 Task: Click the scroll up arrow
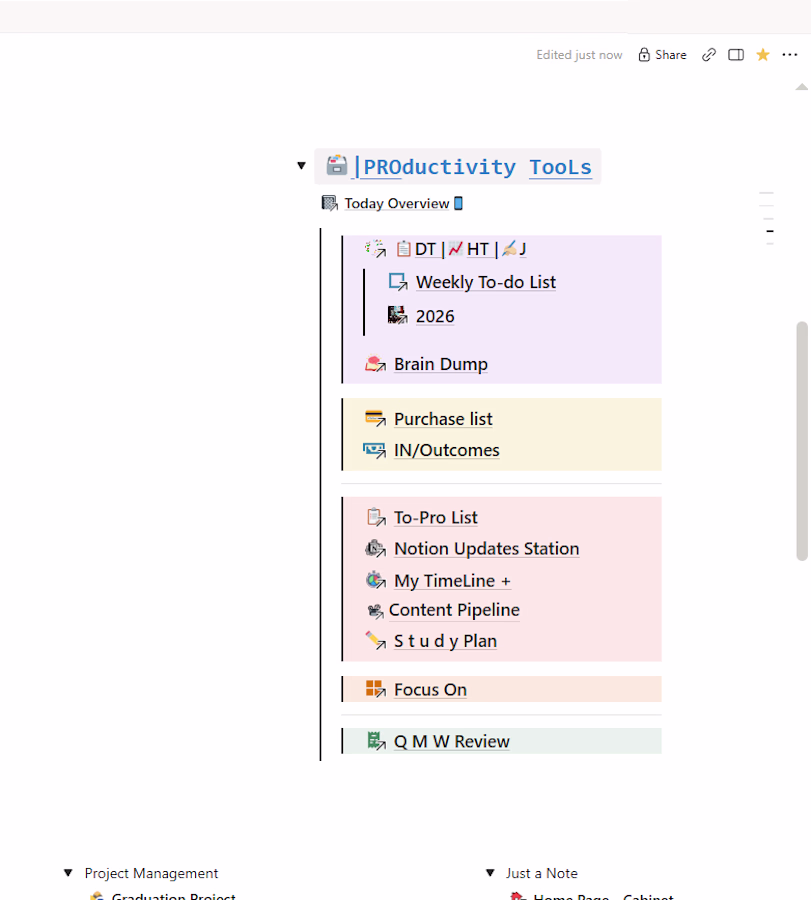point(802,87)
